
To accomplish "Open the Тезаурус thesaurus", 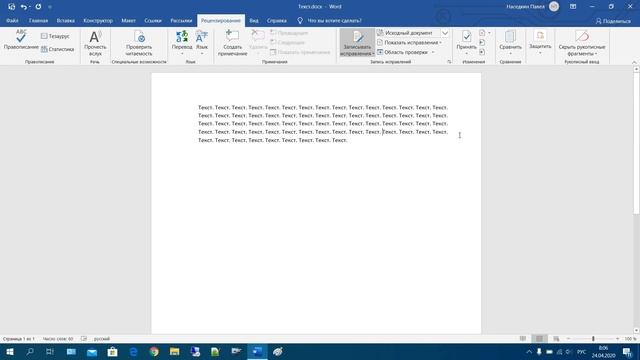I will pos(55,36).
